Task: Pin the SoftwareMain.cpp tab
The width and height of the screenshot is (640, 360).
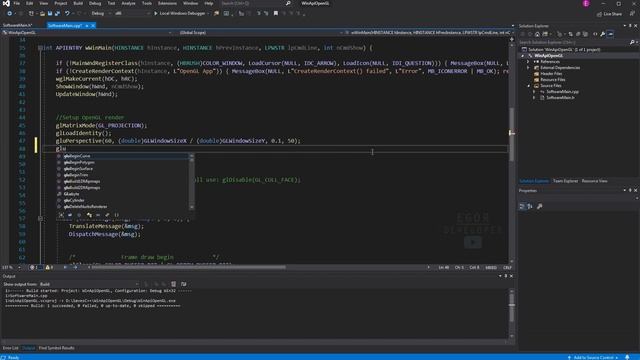Action: click(x=87, y=25)
